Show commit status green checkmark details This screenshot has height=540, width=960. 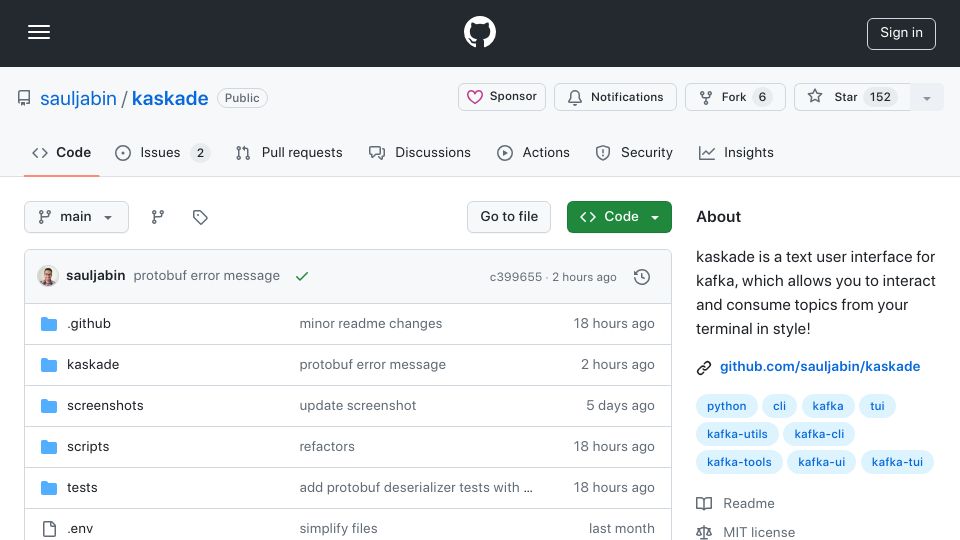coord(302,276)
